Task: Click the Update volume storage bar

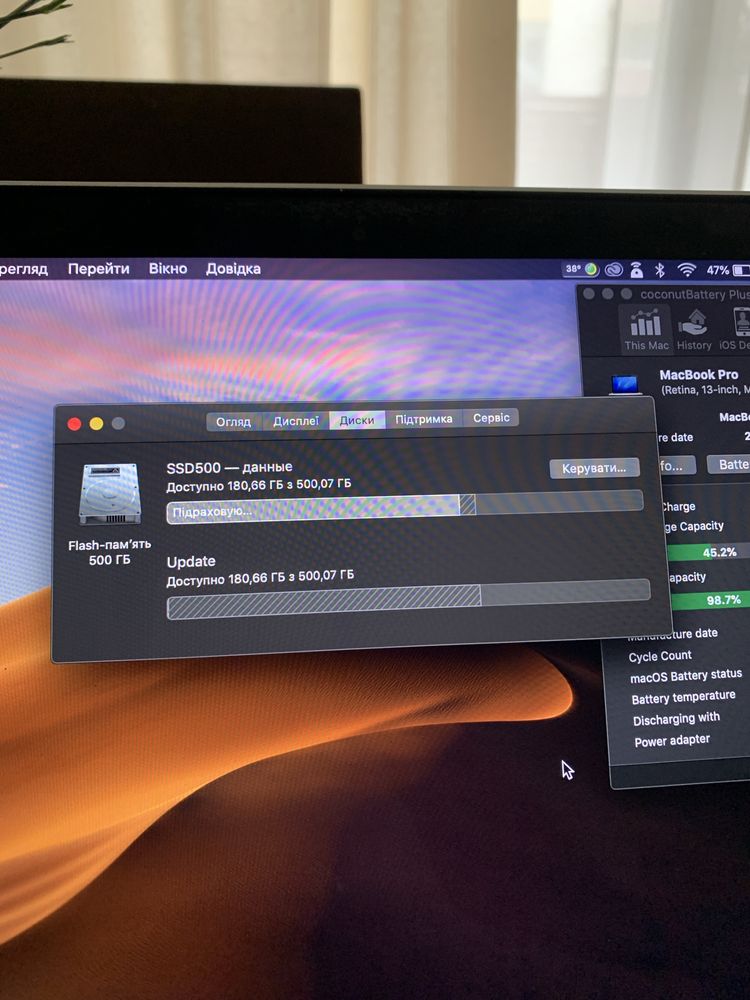Action: pyautogui.click(x=408, y=598)
